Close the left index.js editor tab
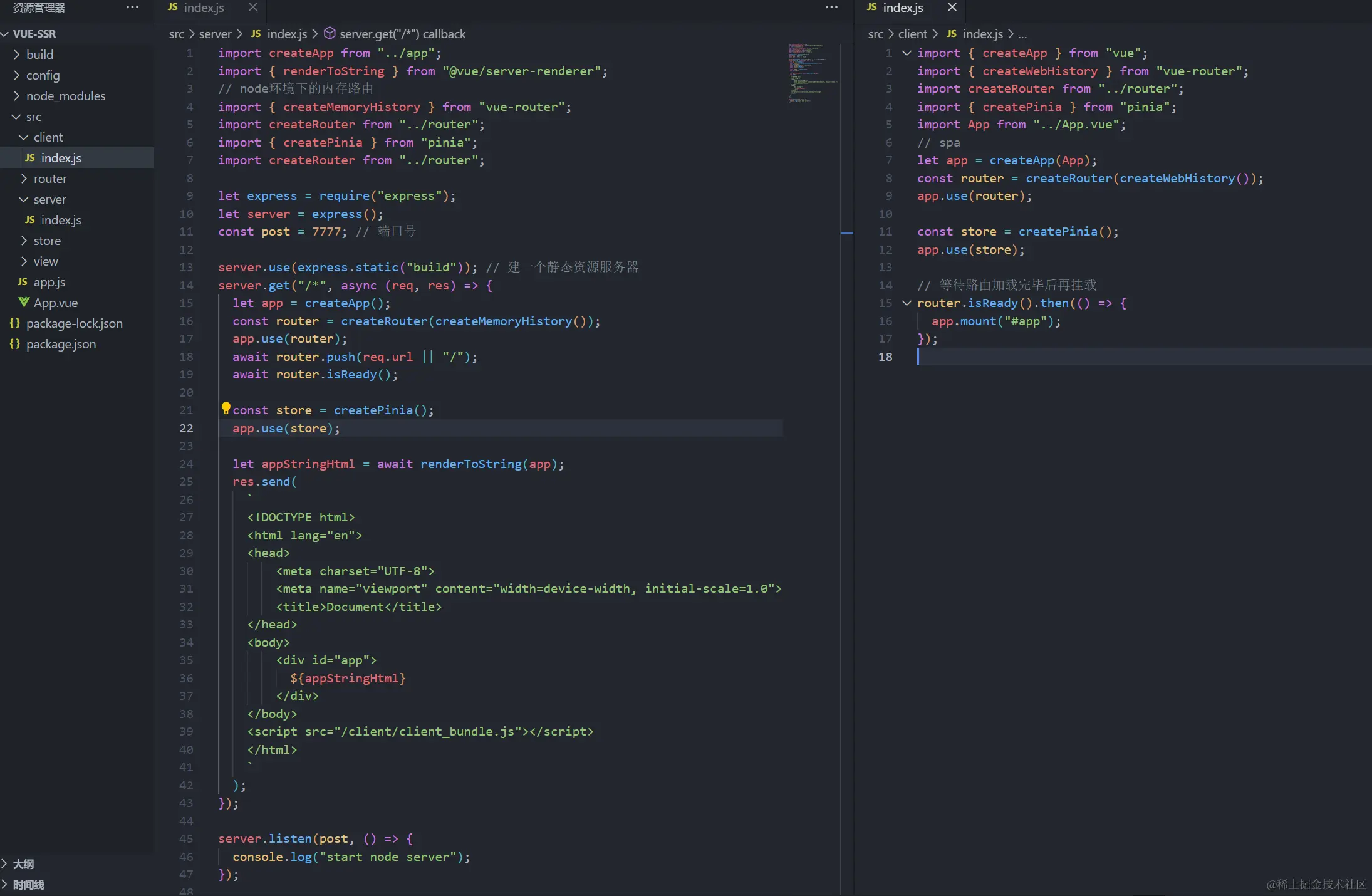 [x=253, y=8]
